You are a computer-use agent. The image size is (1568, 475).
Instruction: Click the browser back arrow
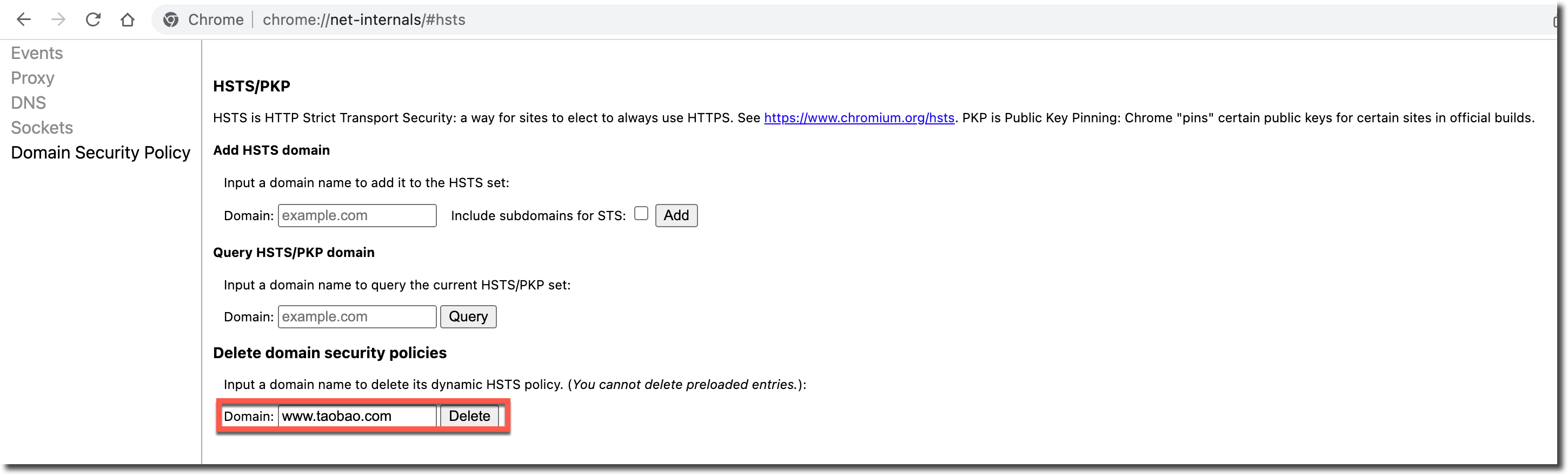point(24,19)
